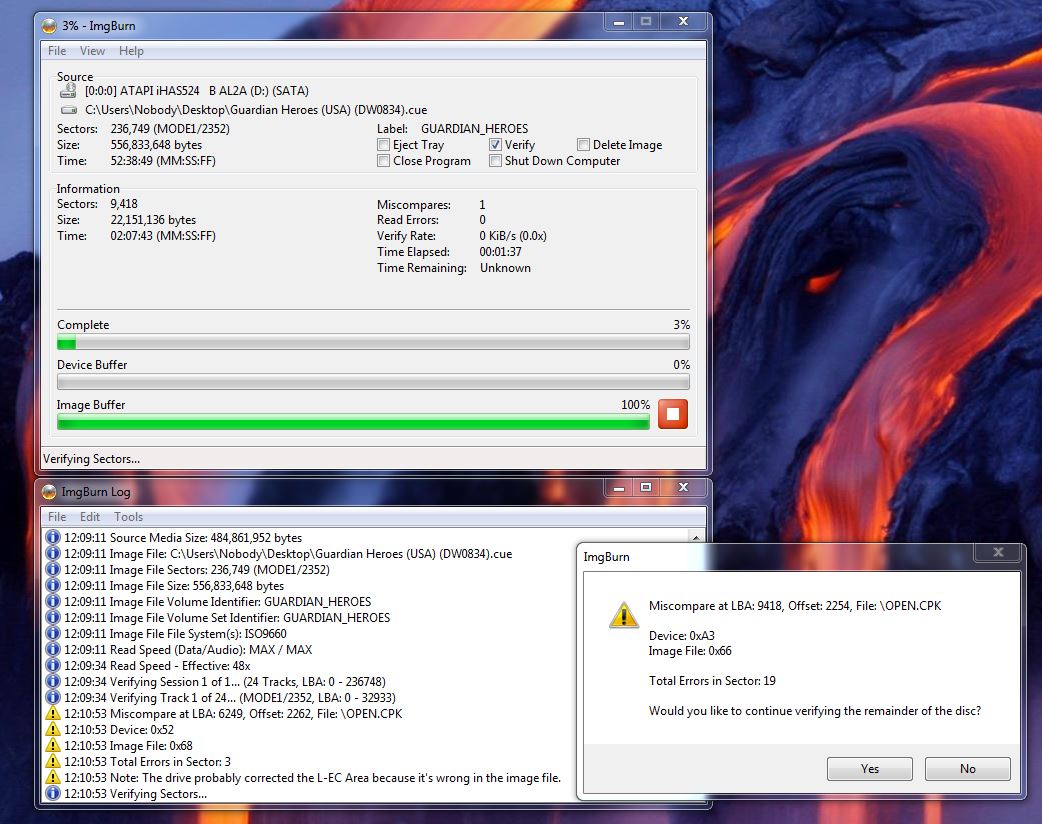Click the 'Verifying Sectors...' status bar text
The height and width of the screenshot is (824, 1042).
(x=92, y=459)
